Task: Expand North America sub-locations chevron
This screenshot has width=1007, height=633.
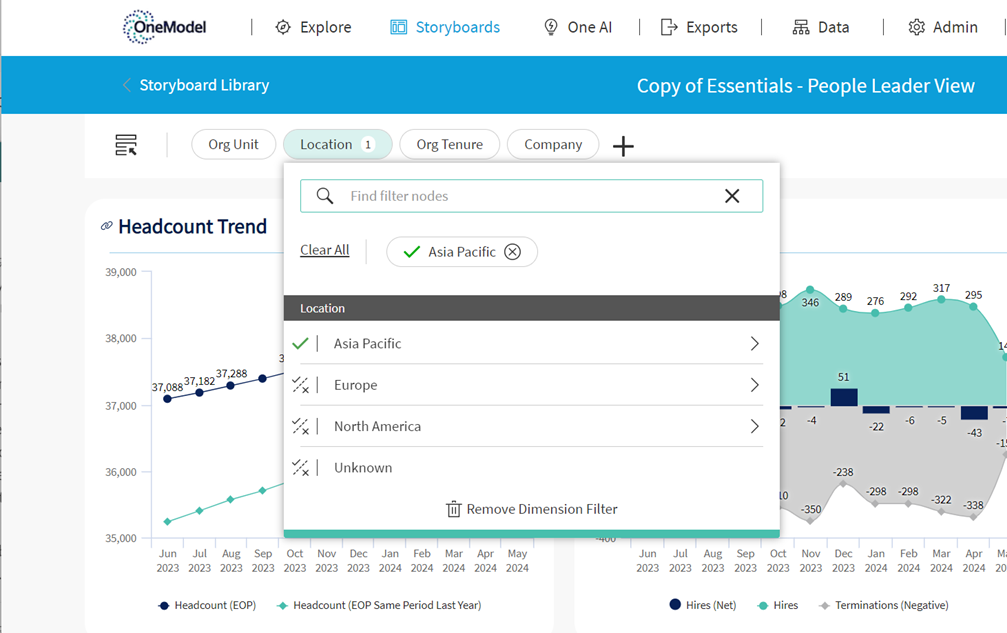Action: (x=754, y=426)
